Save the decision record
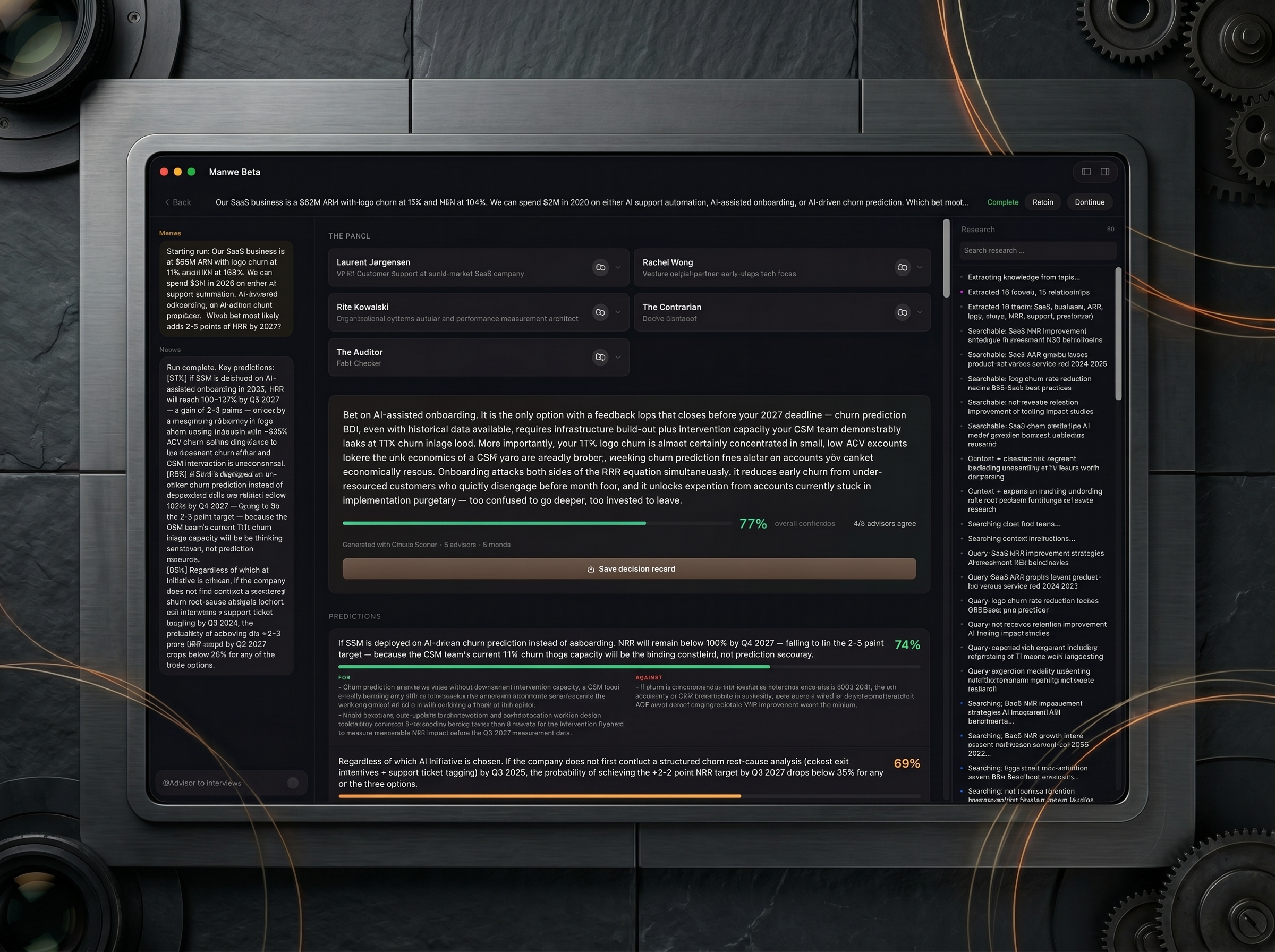The height and width of the screenshot is (952, 1275). [x=629, y=569]
